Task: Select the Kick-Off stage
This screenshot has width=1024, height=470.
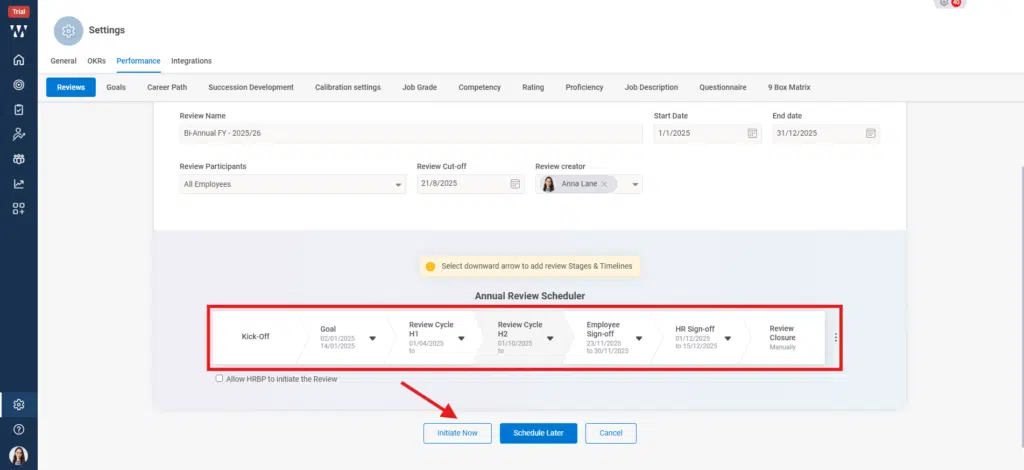Action: tap(255, 337)
